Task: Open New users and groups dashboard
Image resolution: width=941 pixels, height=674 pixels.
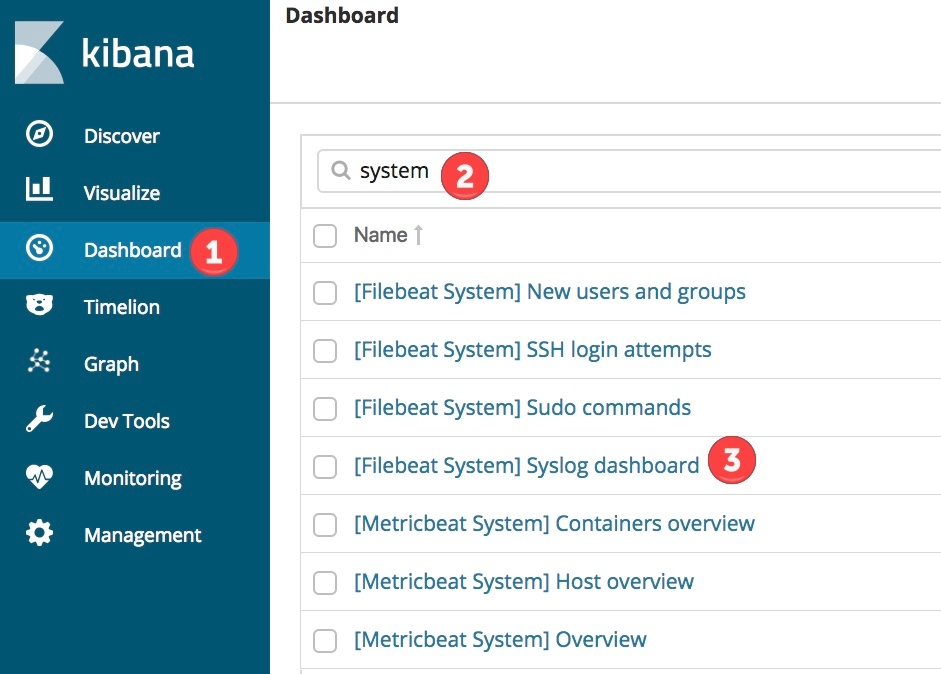Action: 550,292
